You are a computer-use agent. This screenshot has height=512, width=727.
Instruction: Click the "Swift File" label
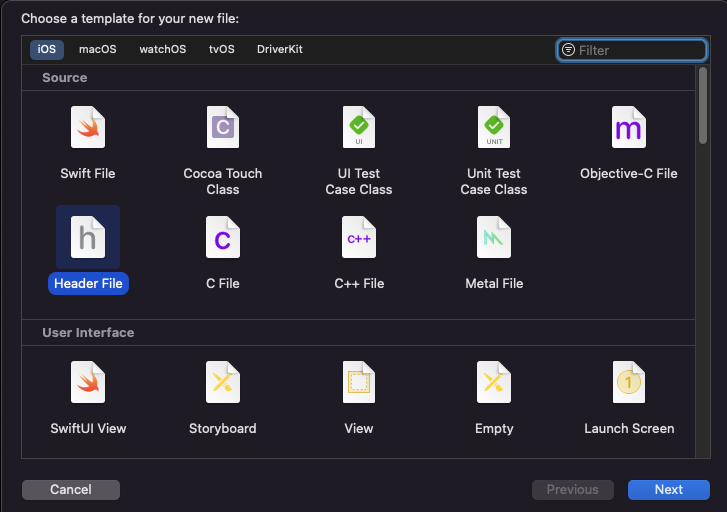(x=88, y=173)
